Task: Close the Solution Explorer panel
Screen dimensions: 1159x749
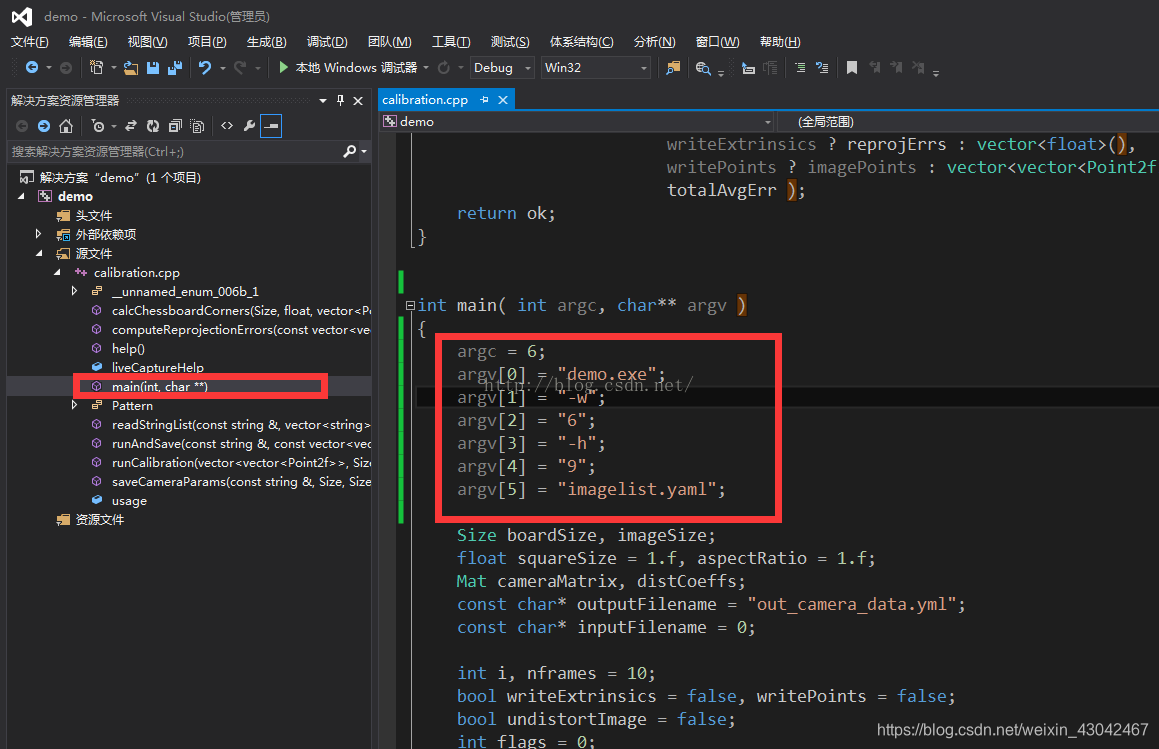Action: click(x=358, y=101)
